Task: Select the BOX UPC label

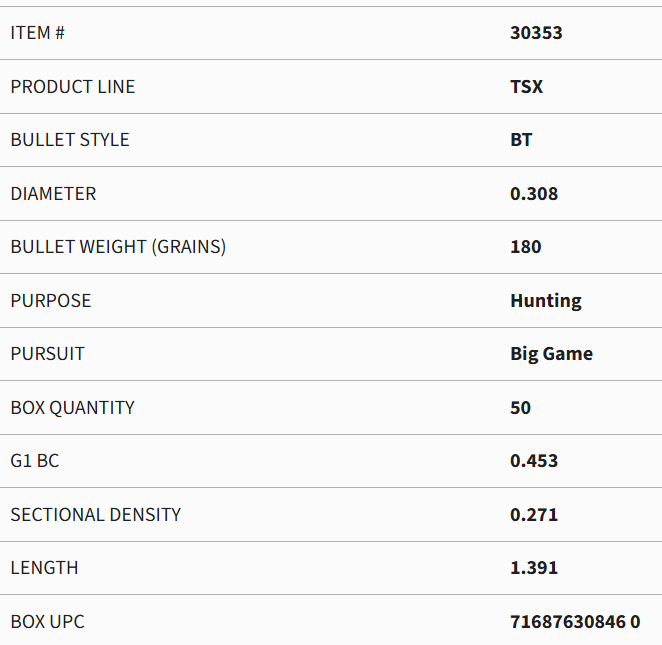Action: point(47,622)
